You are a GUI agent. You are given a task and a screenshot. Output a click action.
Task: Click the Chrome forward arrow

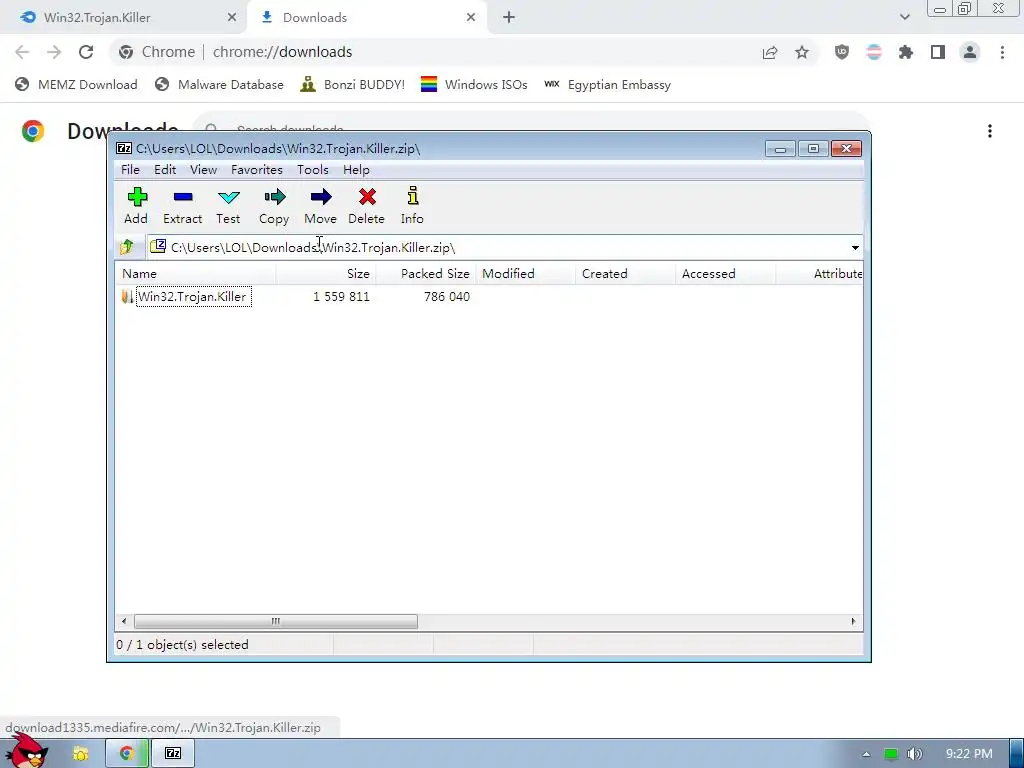point(54,52)
